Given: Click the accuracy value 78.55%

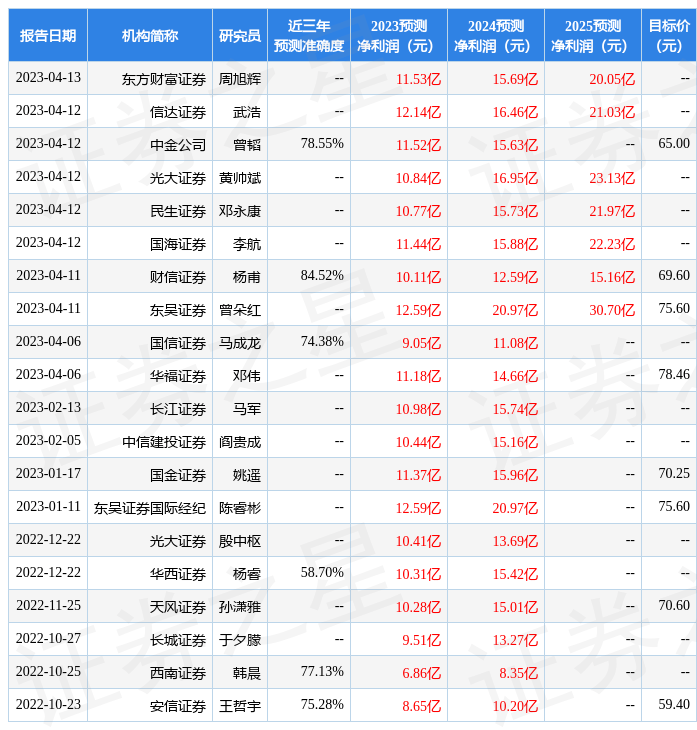Looking at the screenshot, I should 322,143.
